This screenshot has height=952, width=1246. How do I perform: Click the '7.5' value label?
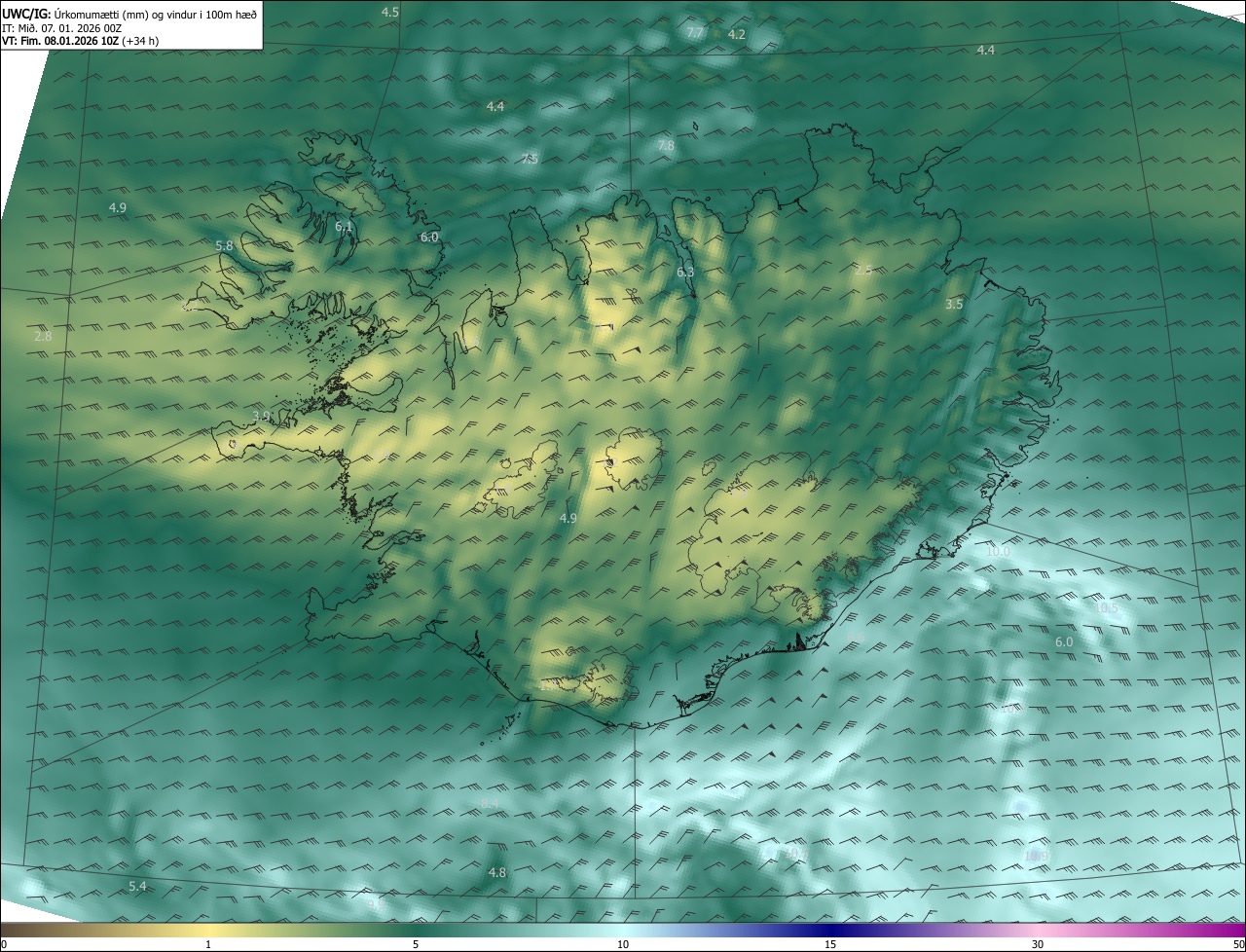[530, 159]
